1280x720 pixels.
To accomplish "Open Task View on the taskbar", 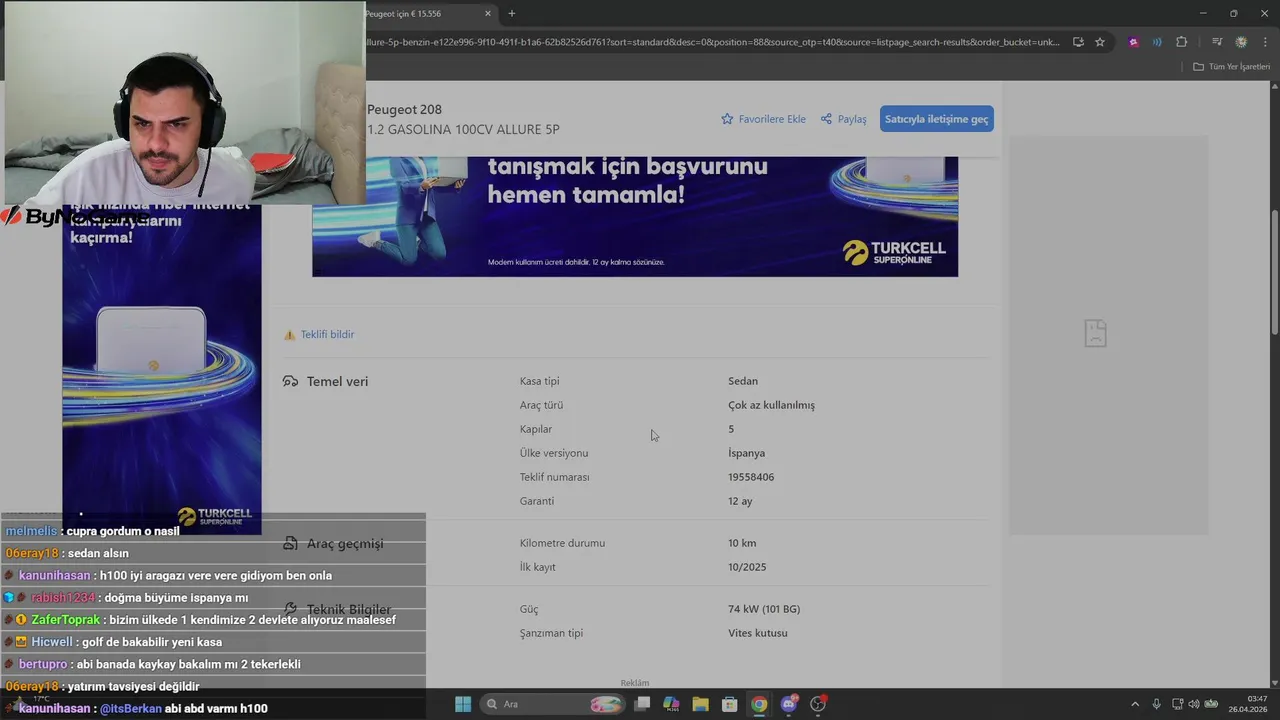I will [642, 704].
